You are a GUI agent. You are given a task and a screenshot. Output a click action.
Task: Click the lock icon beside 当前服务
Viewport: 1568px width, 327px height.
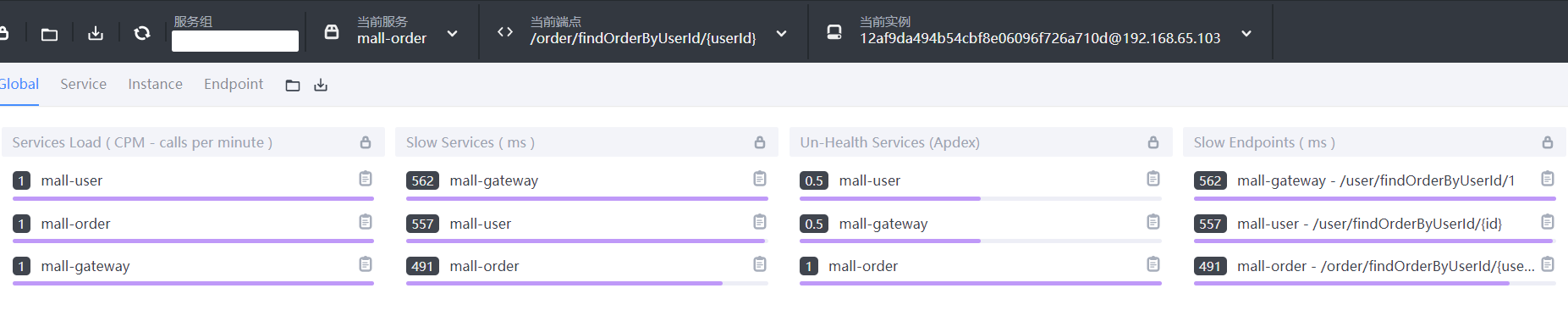332,32
